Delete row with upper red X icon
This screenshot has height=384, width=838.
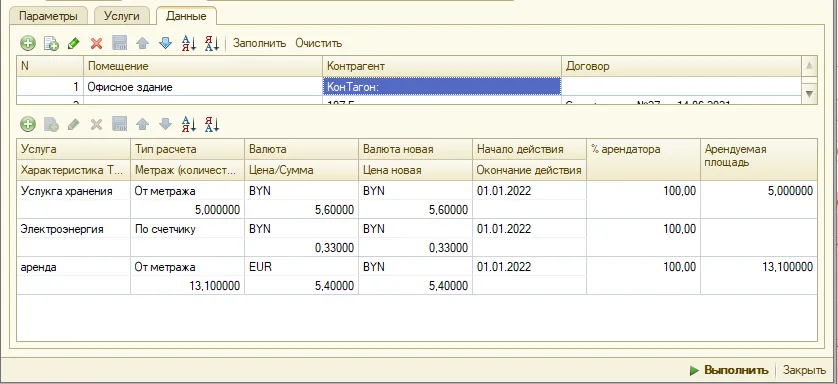tap(96, 43)
